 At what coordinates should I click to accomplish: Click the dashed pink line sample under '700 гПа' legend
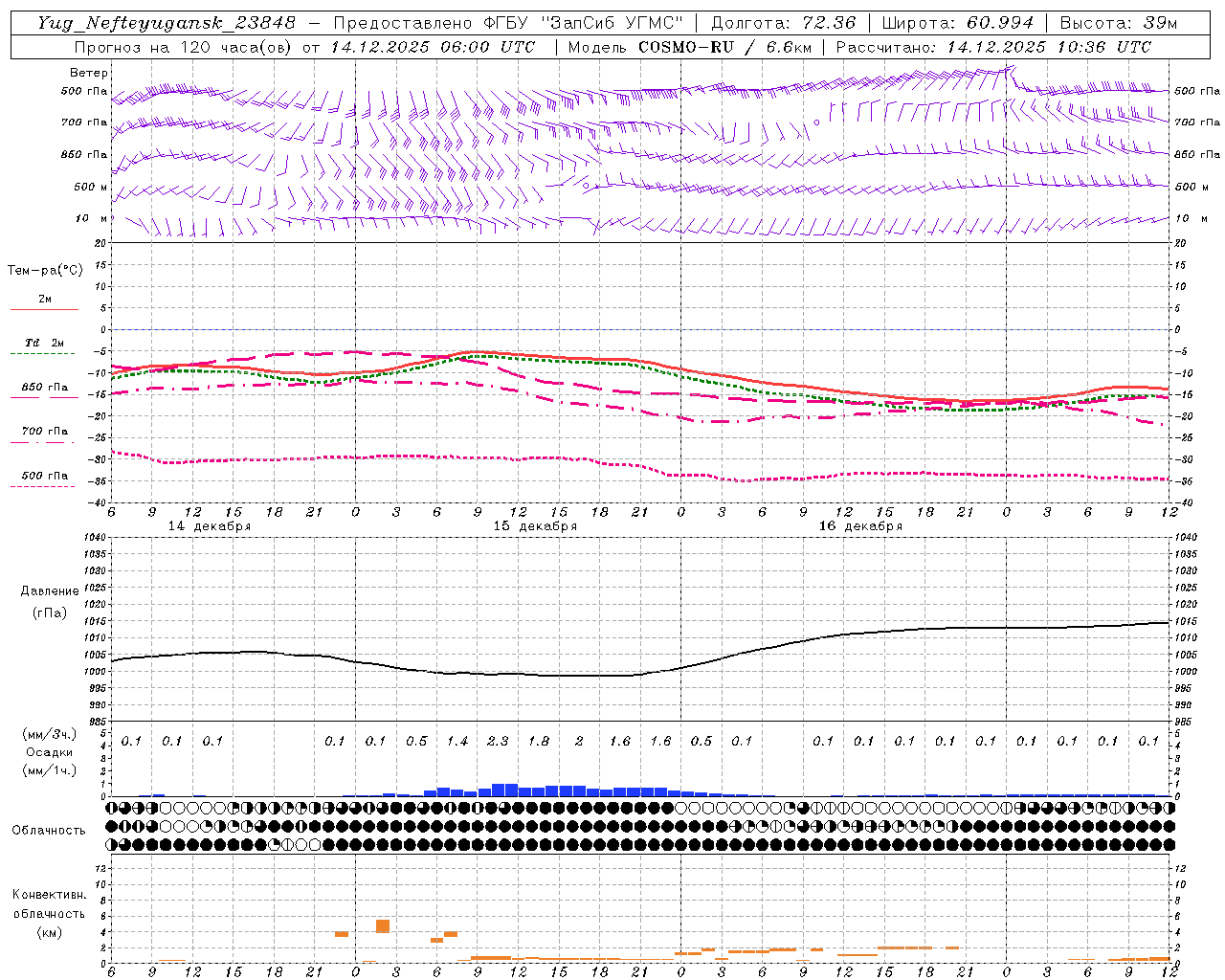44,442
